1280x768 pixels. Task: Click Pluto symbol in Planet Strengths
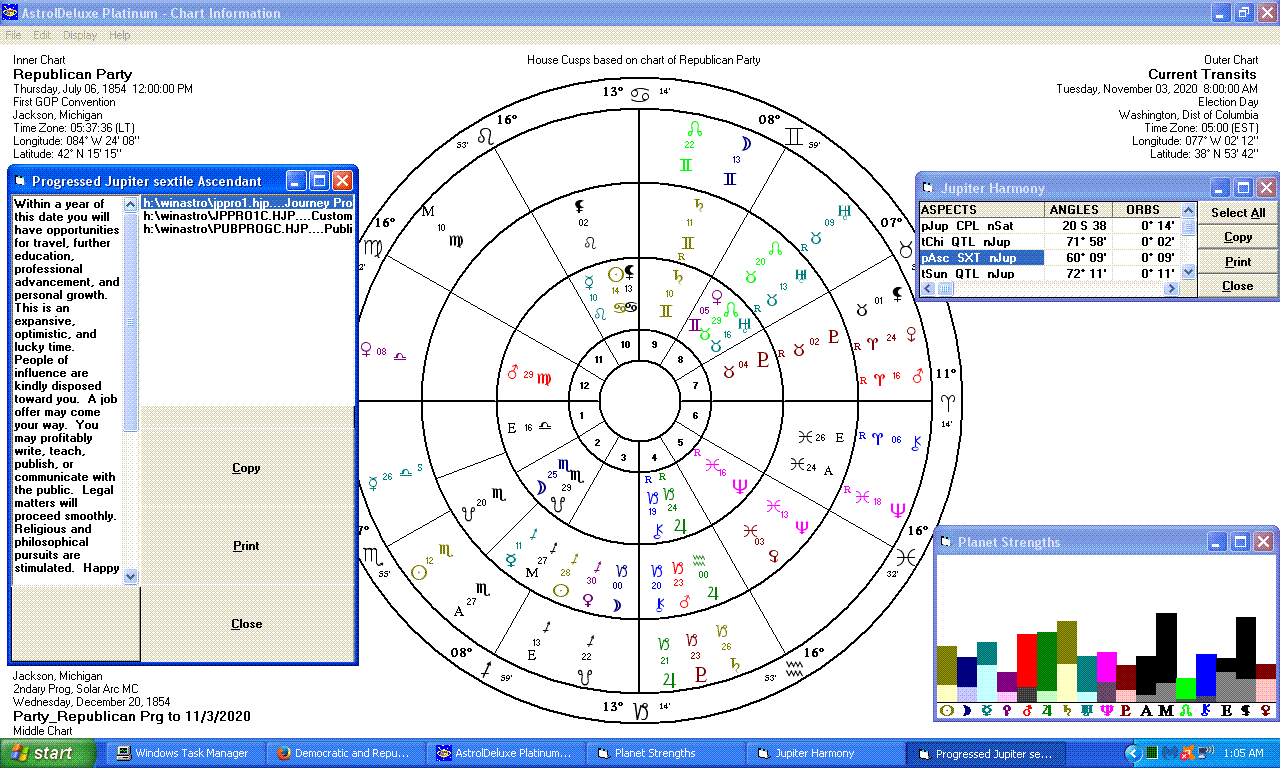(x=1126, y=711)
